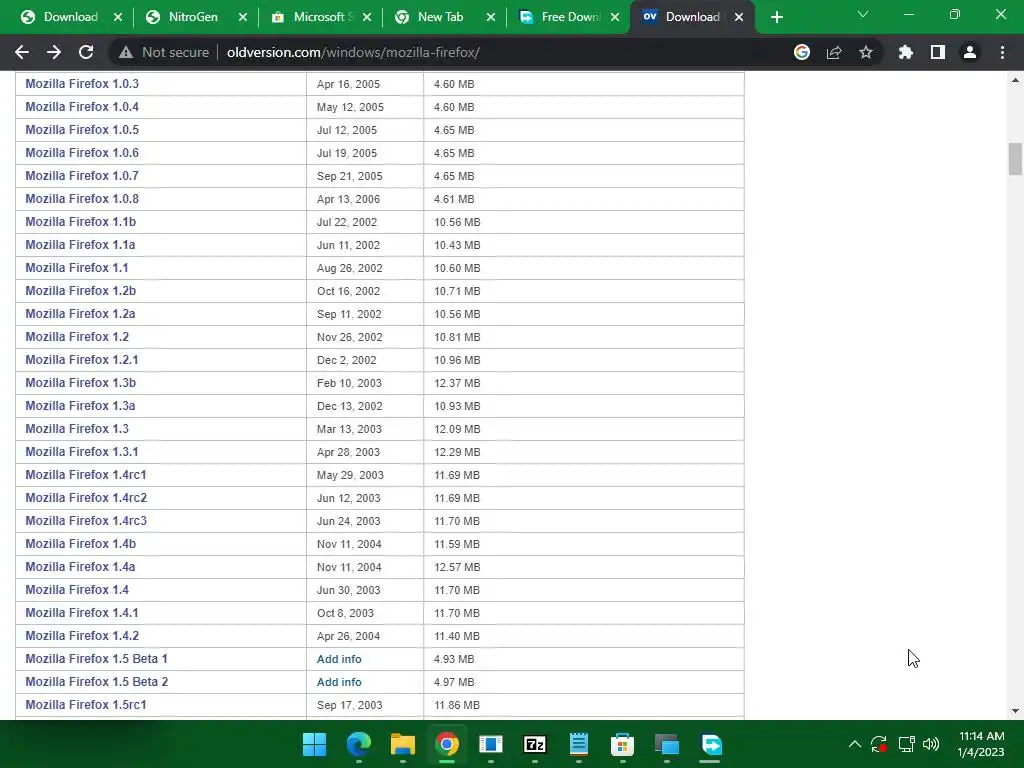Image resolution: width=1024 pixels, height=768 pixels.
Task: Open Mozilla Firefox 1.3b link
Action: pyautogui.click(x=80, y=383)
